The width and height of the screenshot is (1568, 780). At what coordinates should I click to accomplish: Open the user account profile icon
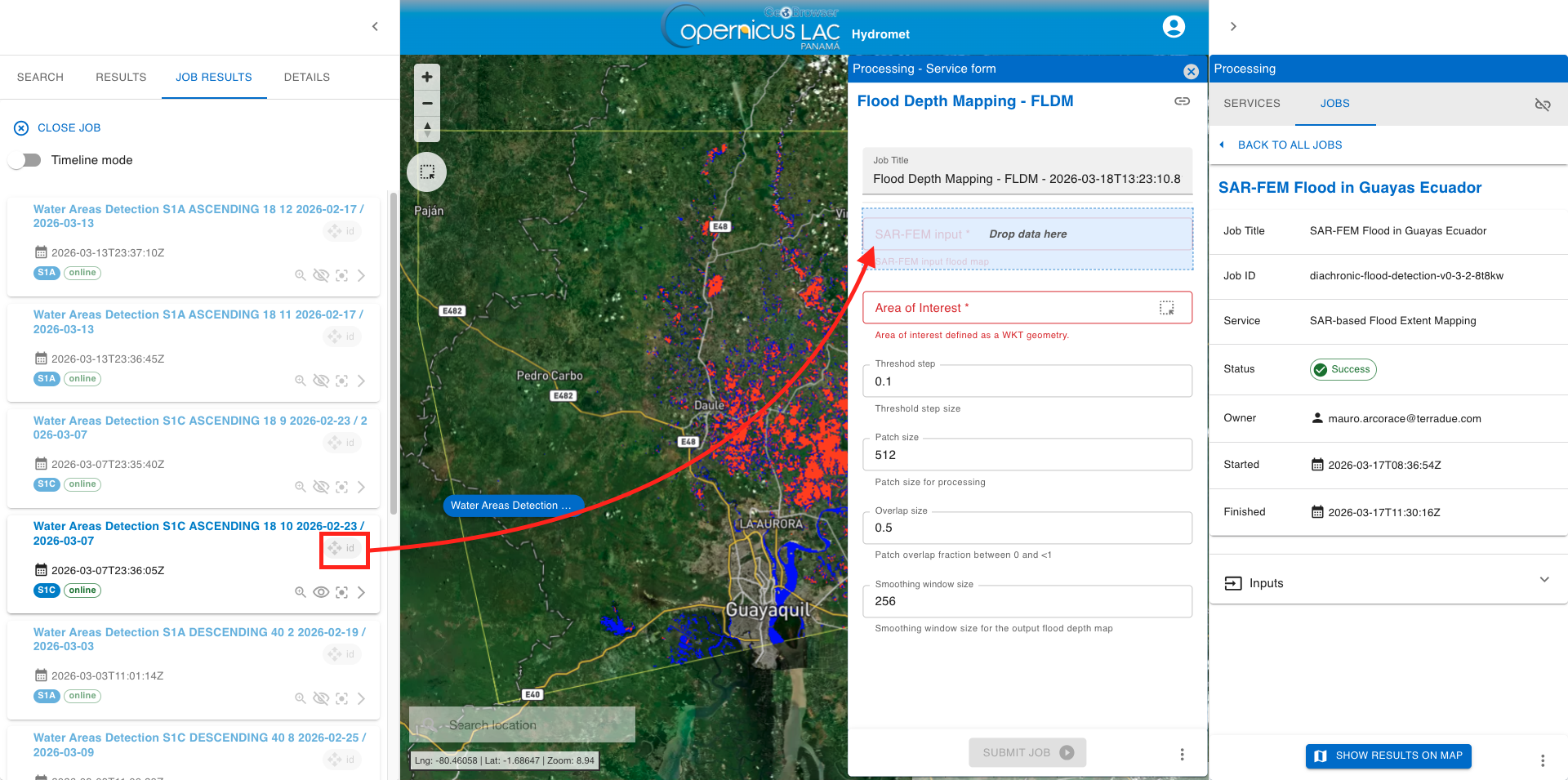pyautogui.click(x=1173, y=27)
